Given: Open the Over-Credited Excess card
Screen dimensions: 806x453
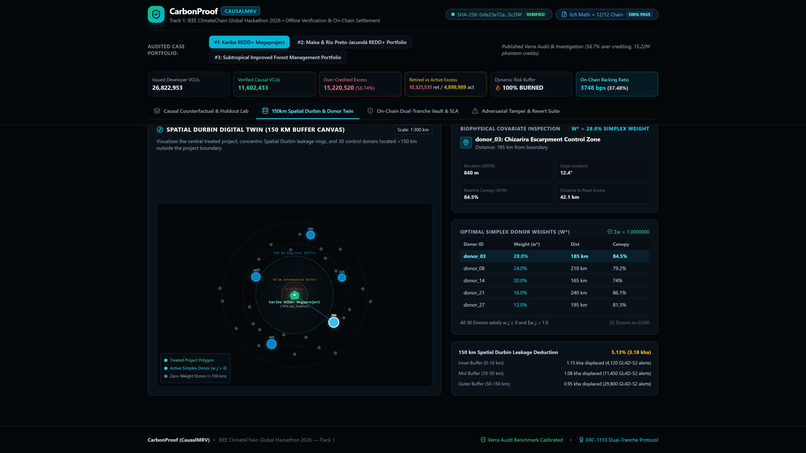Looking at the screenshot, I should tap(360, 84).
